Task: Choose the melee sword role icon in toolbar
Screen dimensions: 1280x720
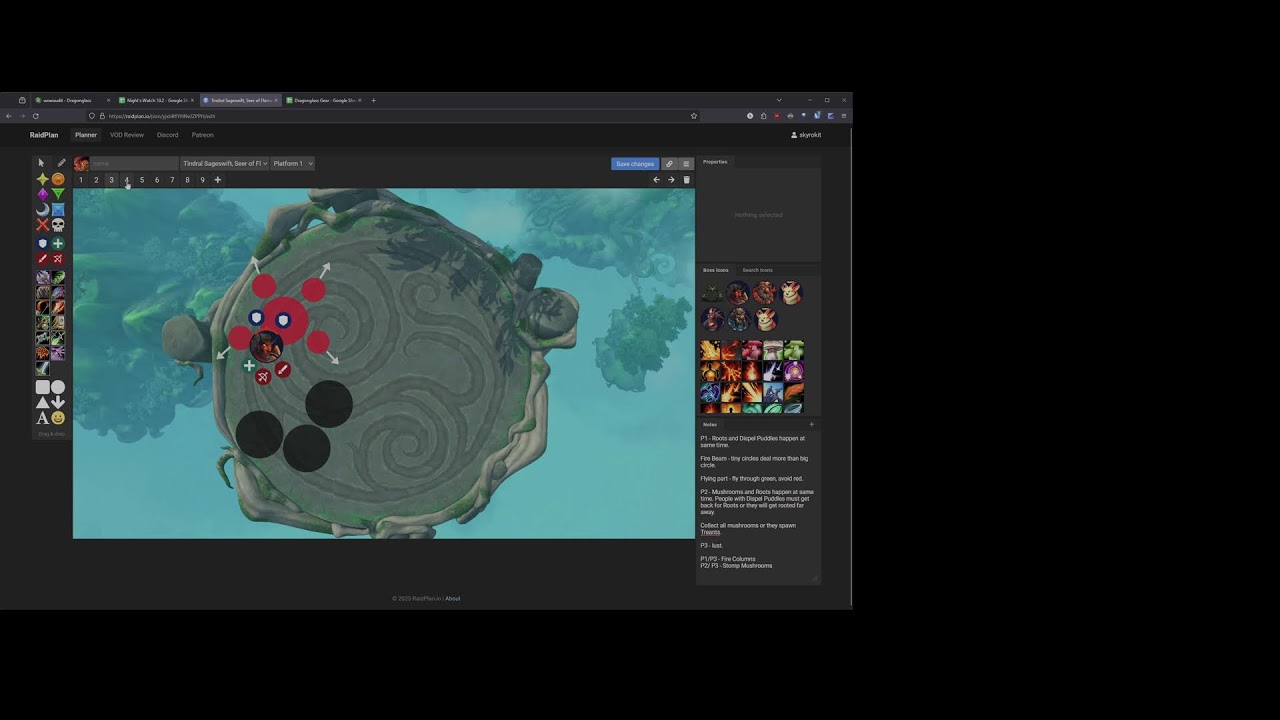Action: click(42, 259)
